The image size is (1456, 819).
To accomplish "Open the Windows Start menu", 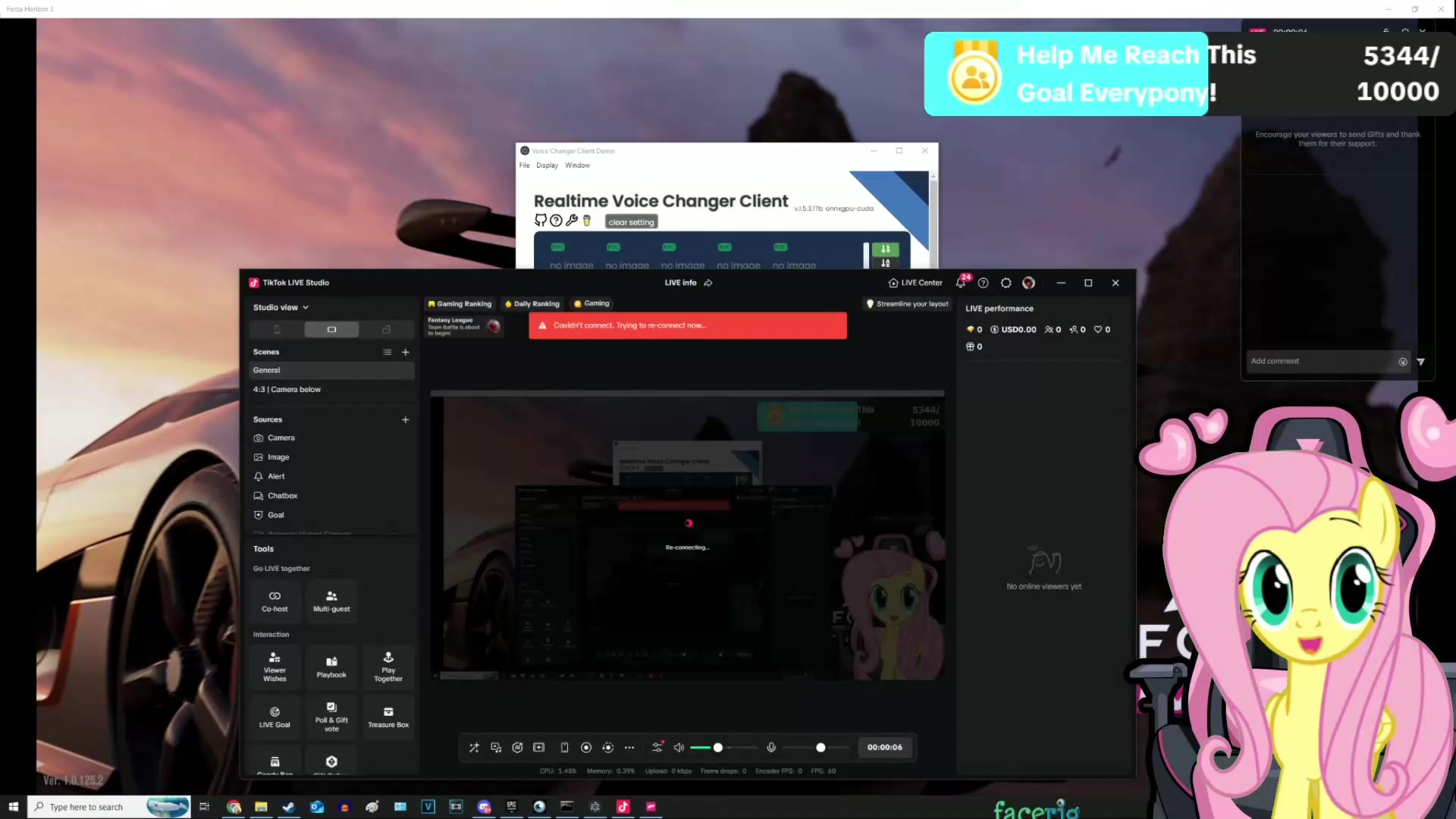I will tap(13, 807).
